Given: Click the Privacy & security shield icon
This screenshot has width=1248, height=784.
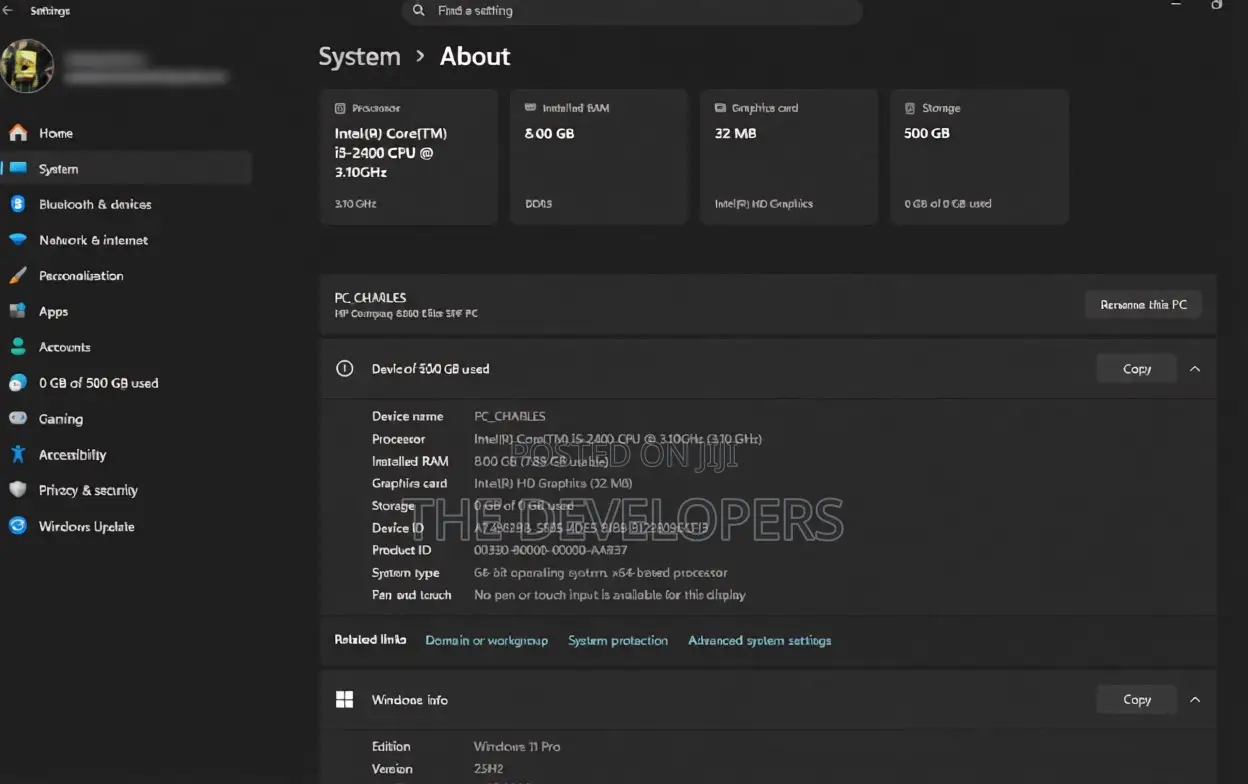Looking at the screenshot, I should 18,490.
